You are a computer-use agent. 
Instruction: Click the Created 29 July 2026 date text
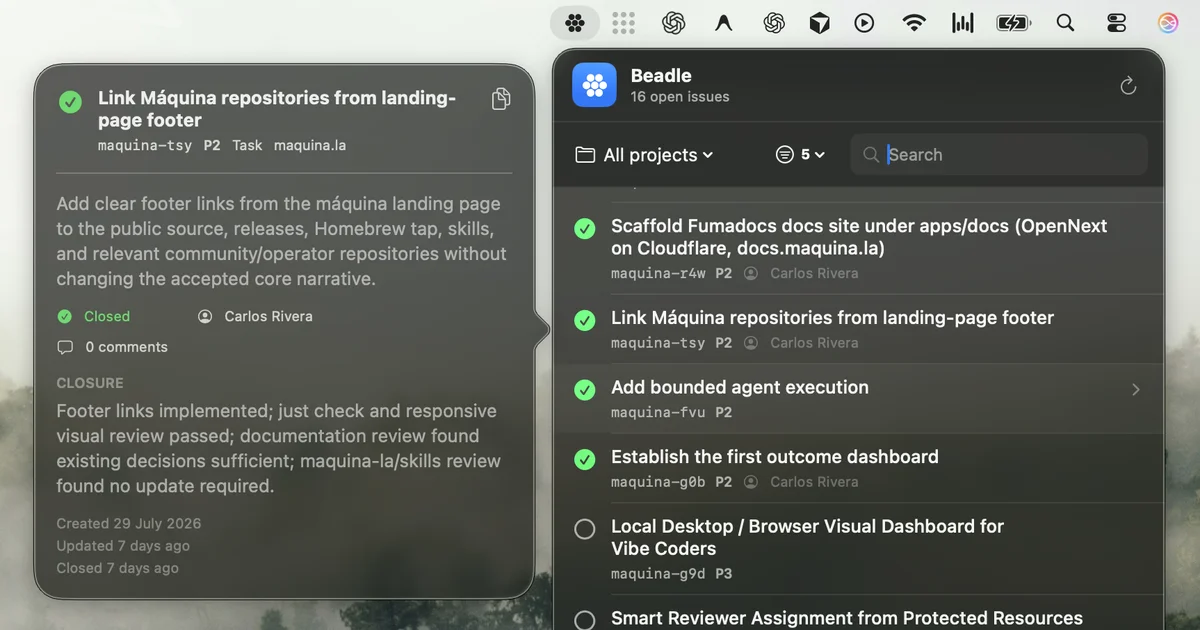129,523
